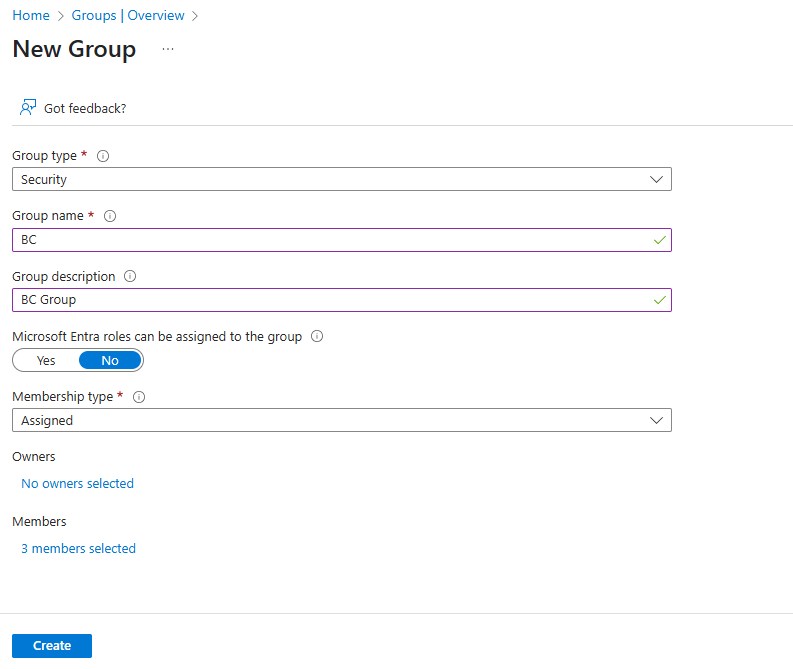The width and height of the screenshot is (793, 669).
Task: Expand the Group type Security dropdown
Action: click(x=342, y=179)
